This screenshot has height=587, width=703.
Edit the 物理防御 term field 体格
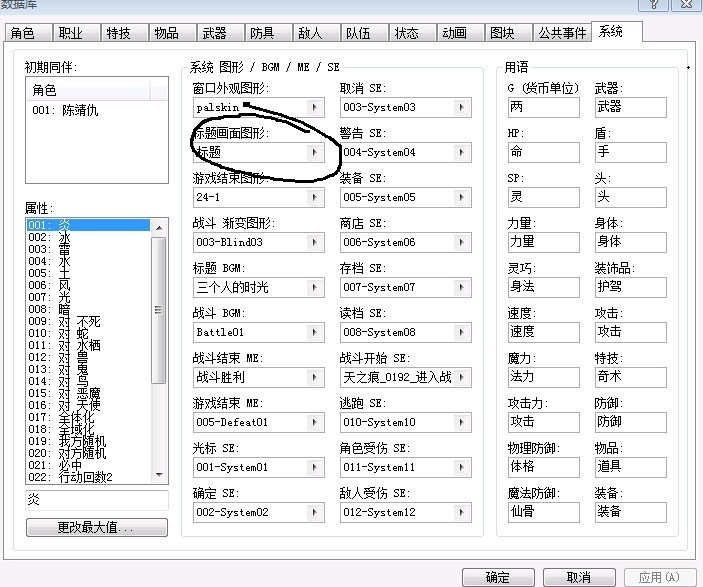click(543, 467)
